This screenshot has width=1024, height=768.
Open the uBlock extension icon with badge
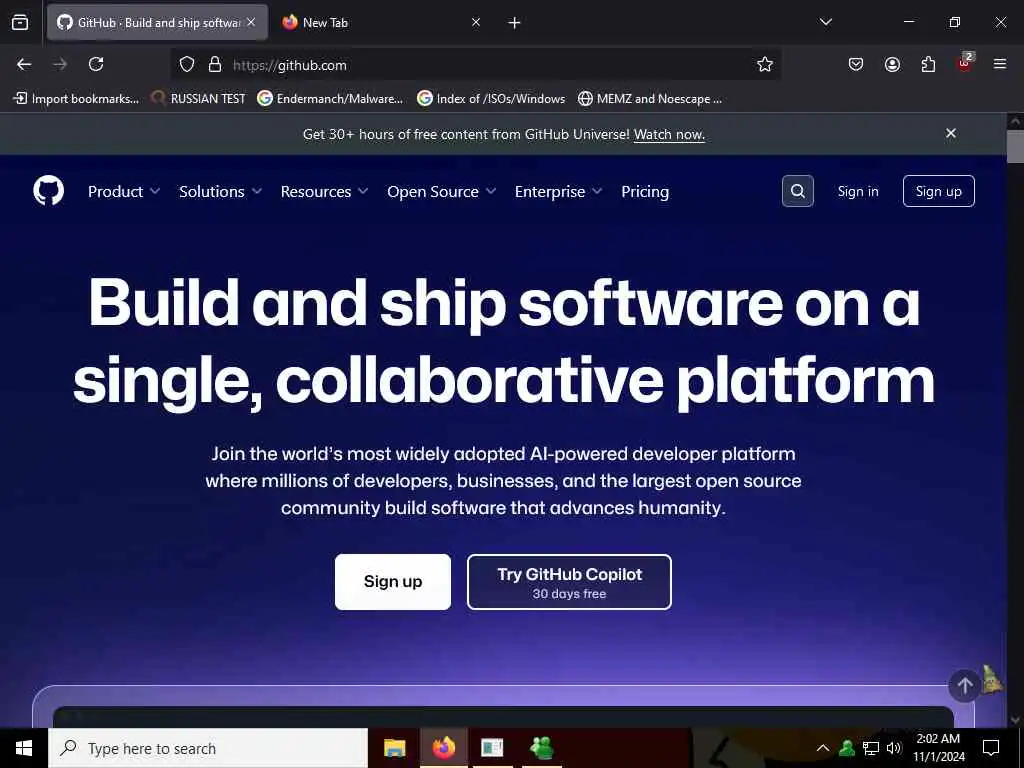click(x=965, y=63)
